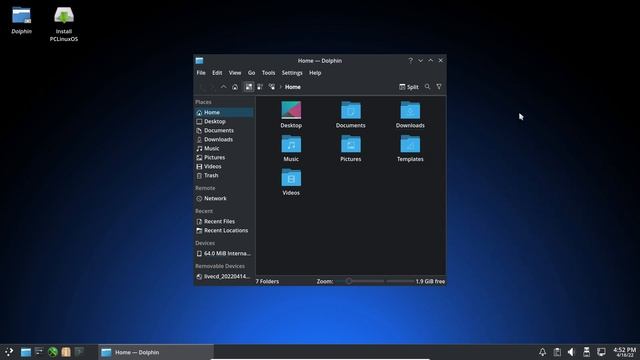Go up one folder level in Dolphin
The image size is (640, 360).
pos(223,87)
